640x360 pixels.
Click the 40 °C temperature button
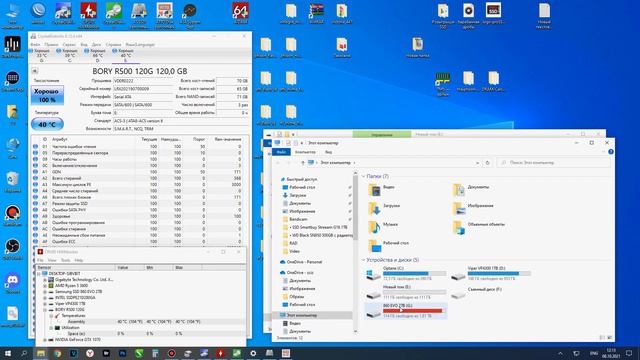pos(47,124)
